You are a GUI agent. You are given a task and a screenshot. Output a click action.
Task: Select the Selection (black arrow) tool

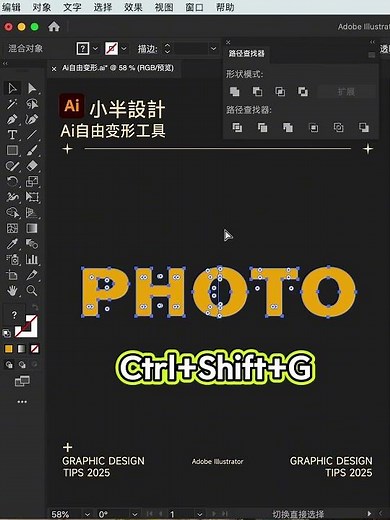13,88
